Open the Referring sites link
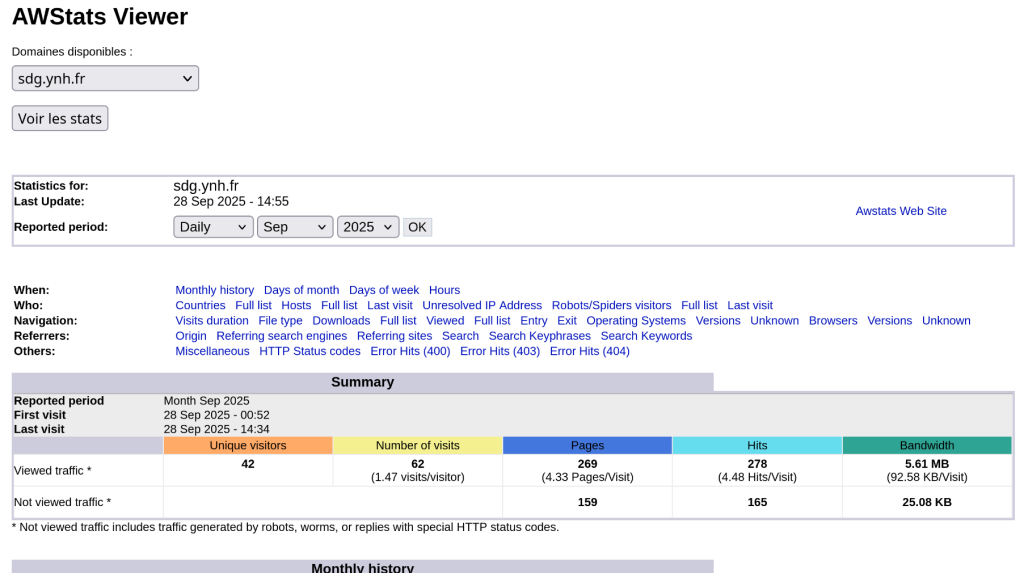This screenshot has height=573, width=1024. point(394,336)
